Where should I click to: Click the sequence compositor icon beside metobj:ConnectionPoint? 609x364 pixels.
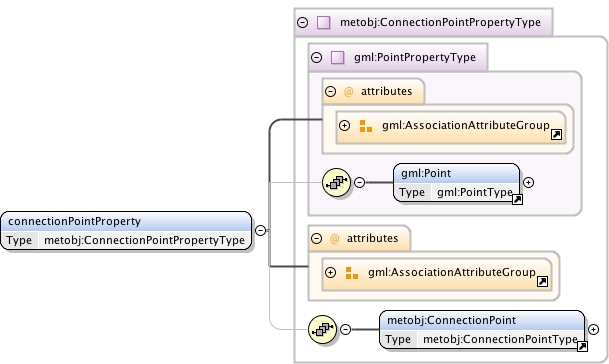pos(322,329)
